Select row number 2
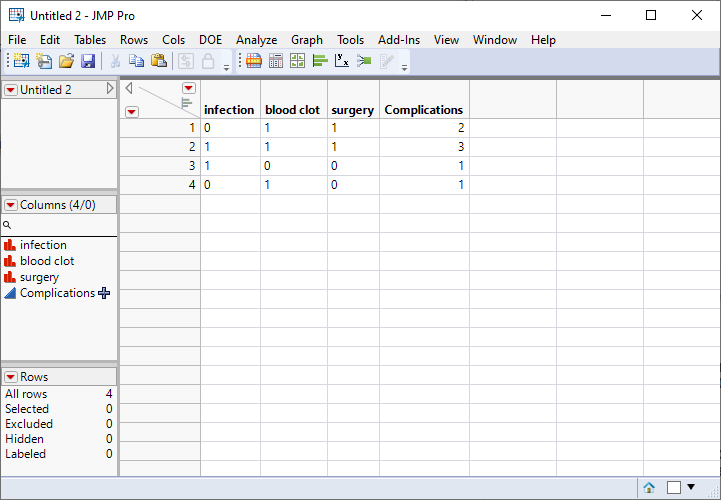This screenshot has width=721, height=500. coord(160,147)
